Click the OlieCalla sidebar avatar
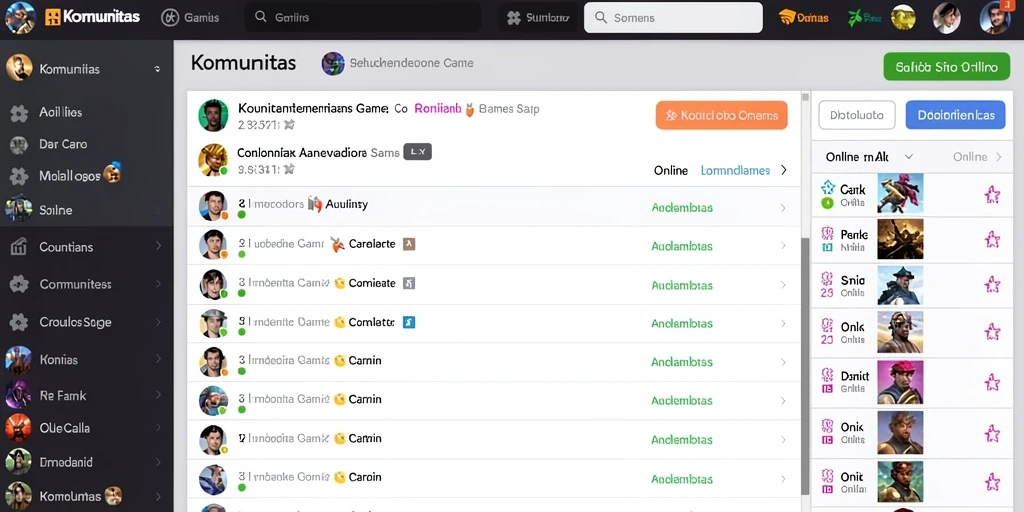This screenshot has width=1024, height=512. (x=18, y=428)
